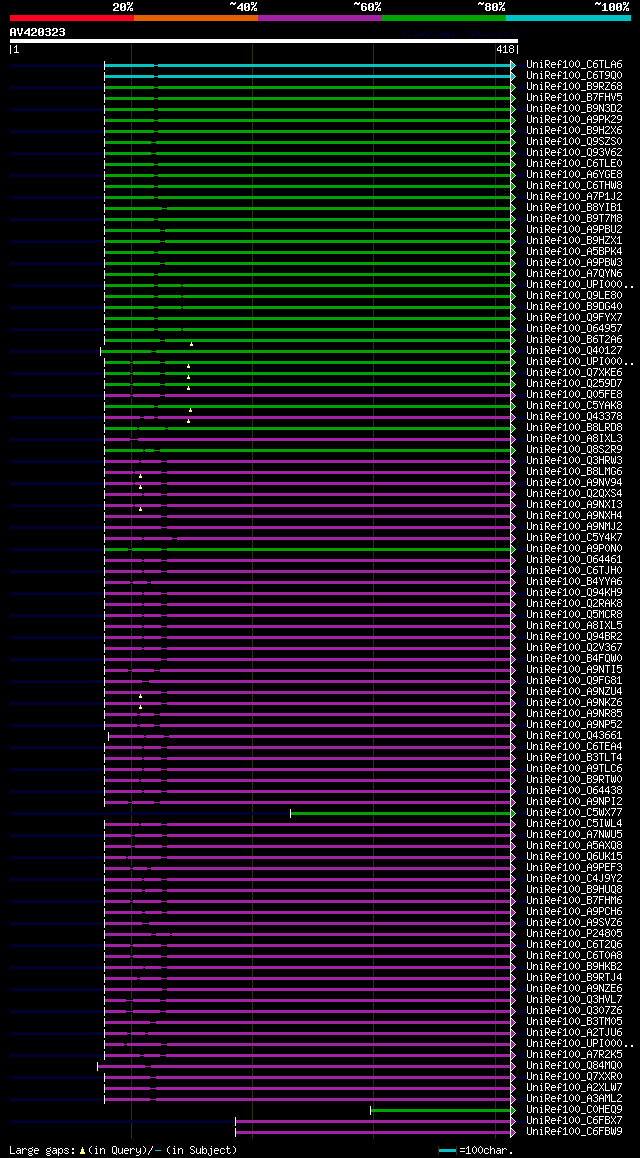Select hit label UniRef100_Q6UK15
The height and width of the screenshot is (1158, 640).
pyautogui.click(x=574, y=857)
